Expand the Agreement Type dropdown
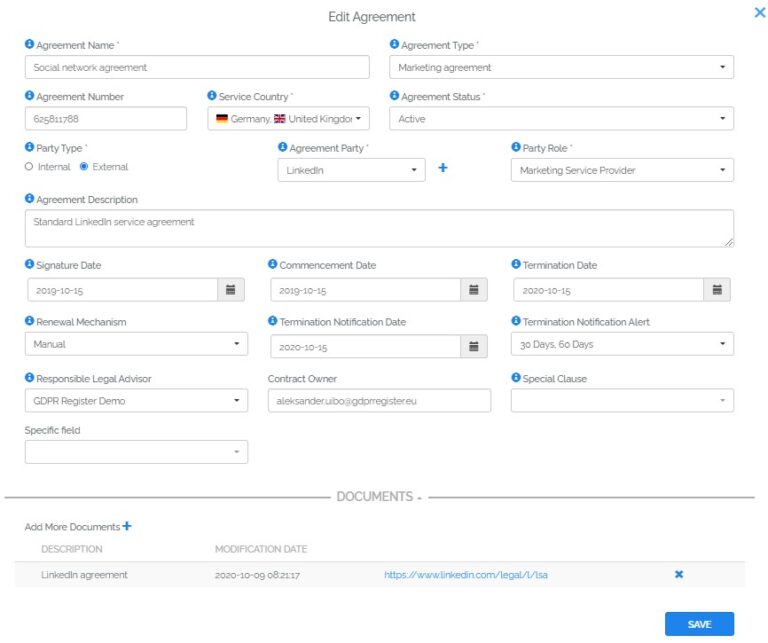This screenshot has height=643, width=768. (561, 68)
